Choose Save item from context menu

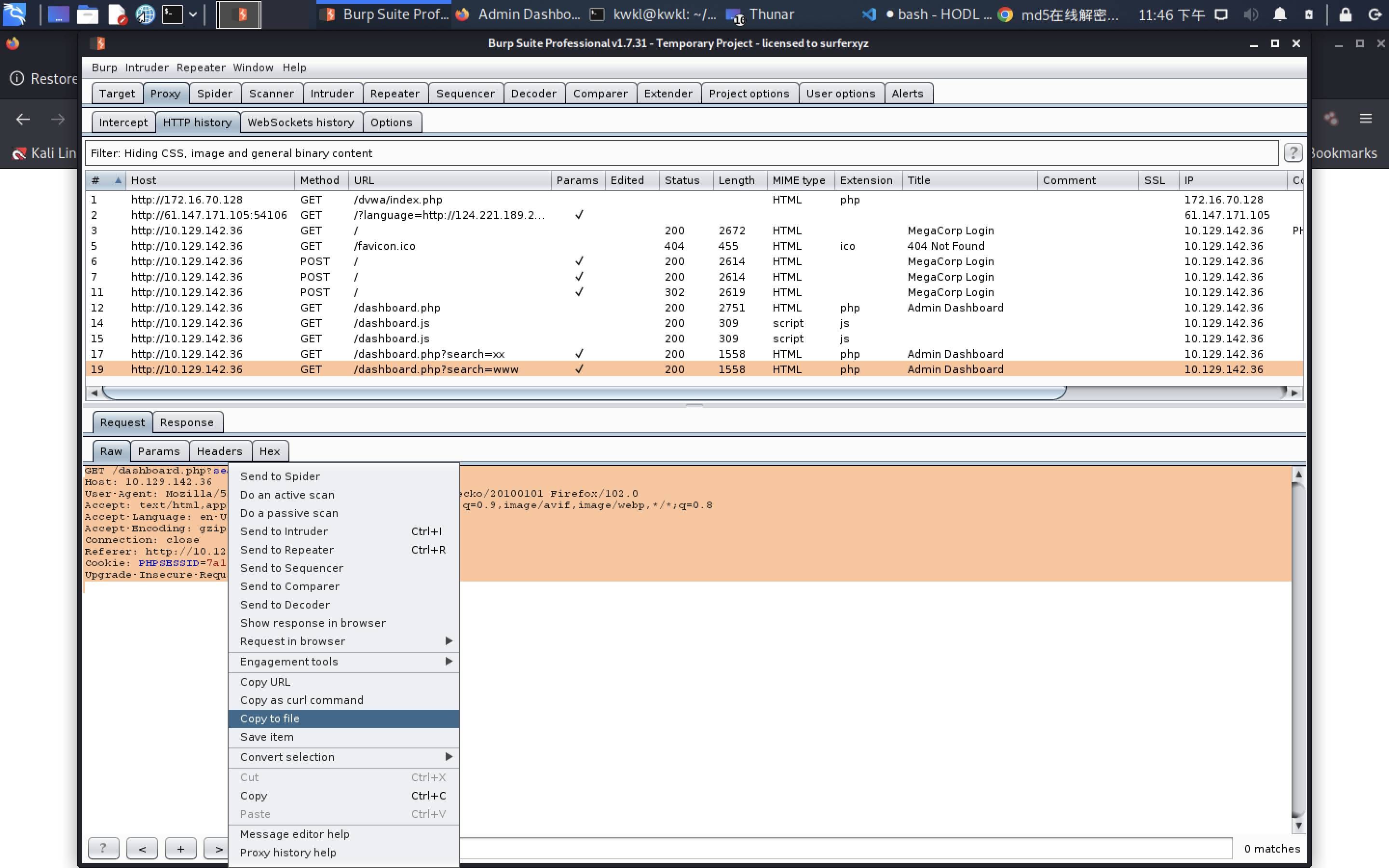coord(344,736)
